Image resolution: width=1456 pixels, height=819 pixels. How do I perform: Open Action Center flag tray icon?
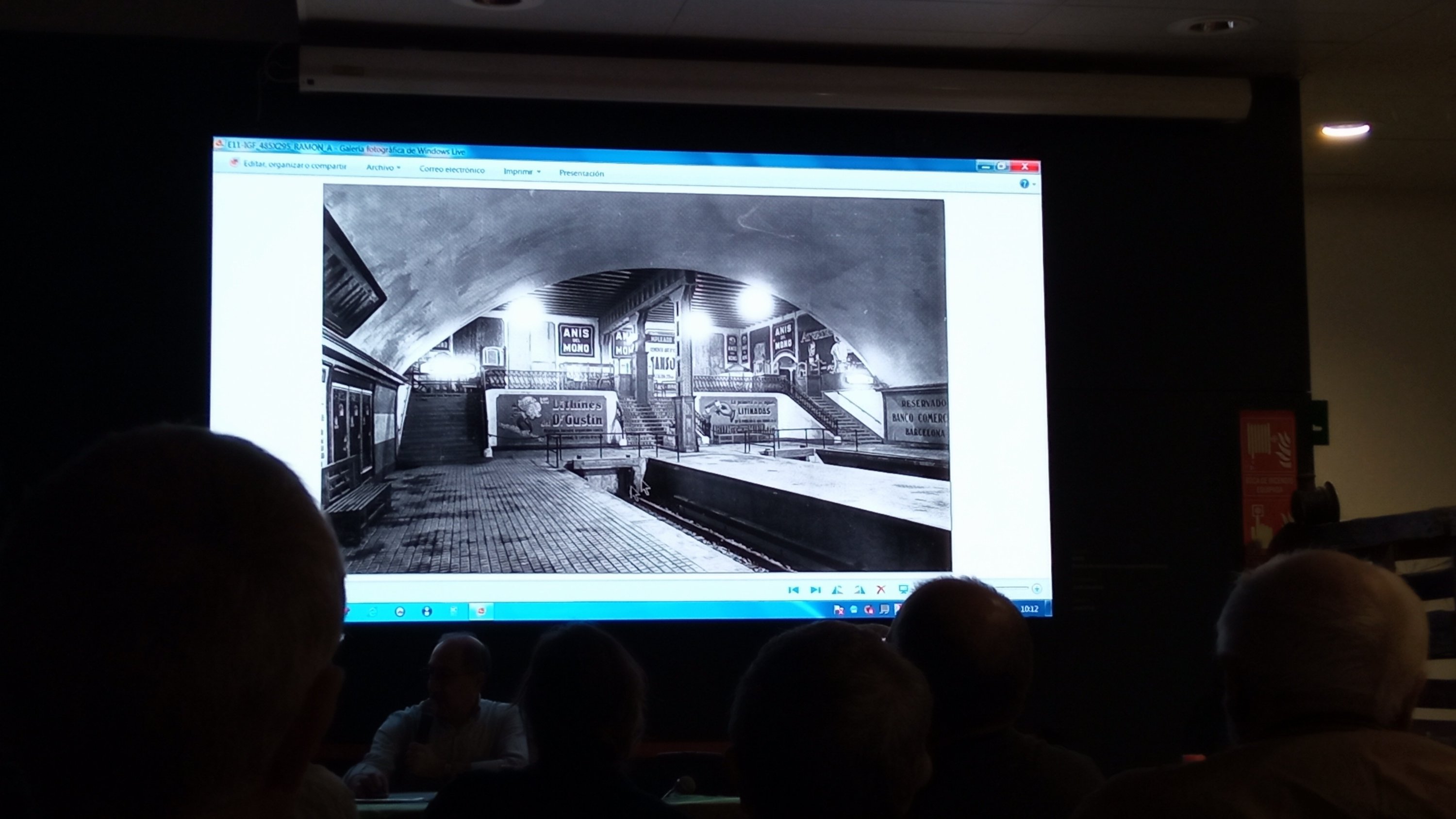839,609
